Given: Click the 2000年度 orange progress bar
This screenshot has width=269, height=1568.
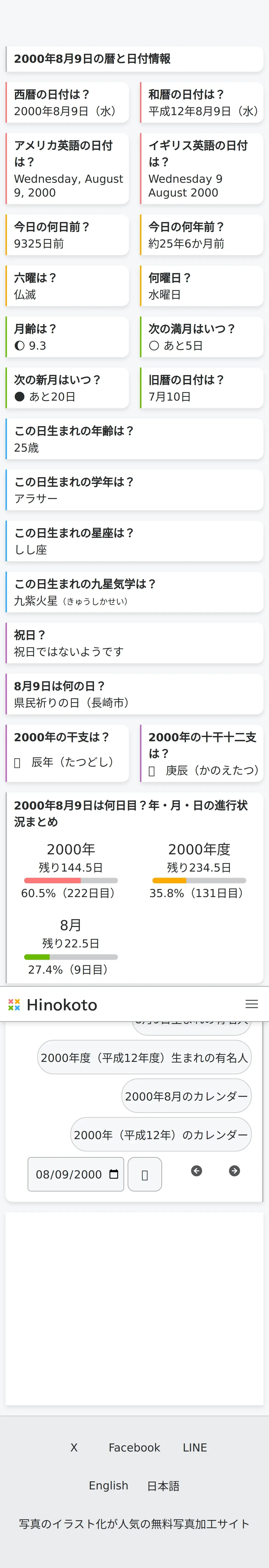Looking at the screenshot, I should (x=199, y=880).
